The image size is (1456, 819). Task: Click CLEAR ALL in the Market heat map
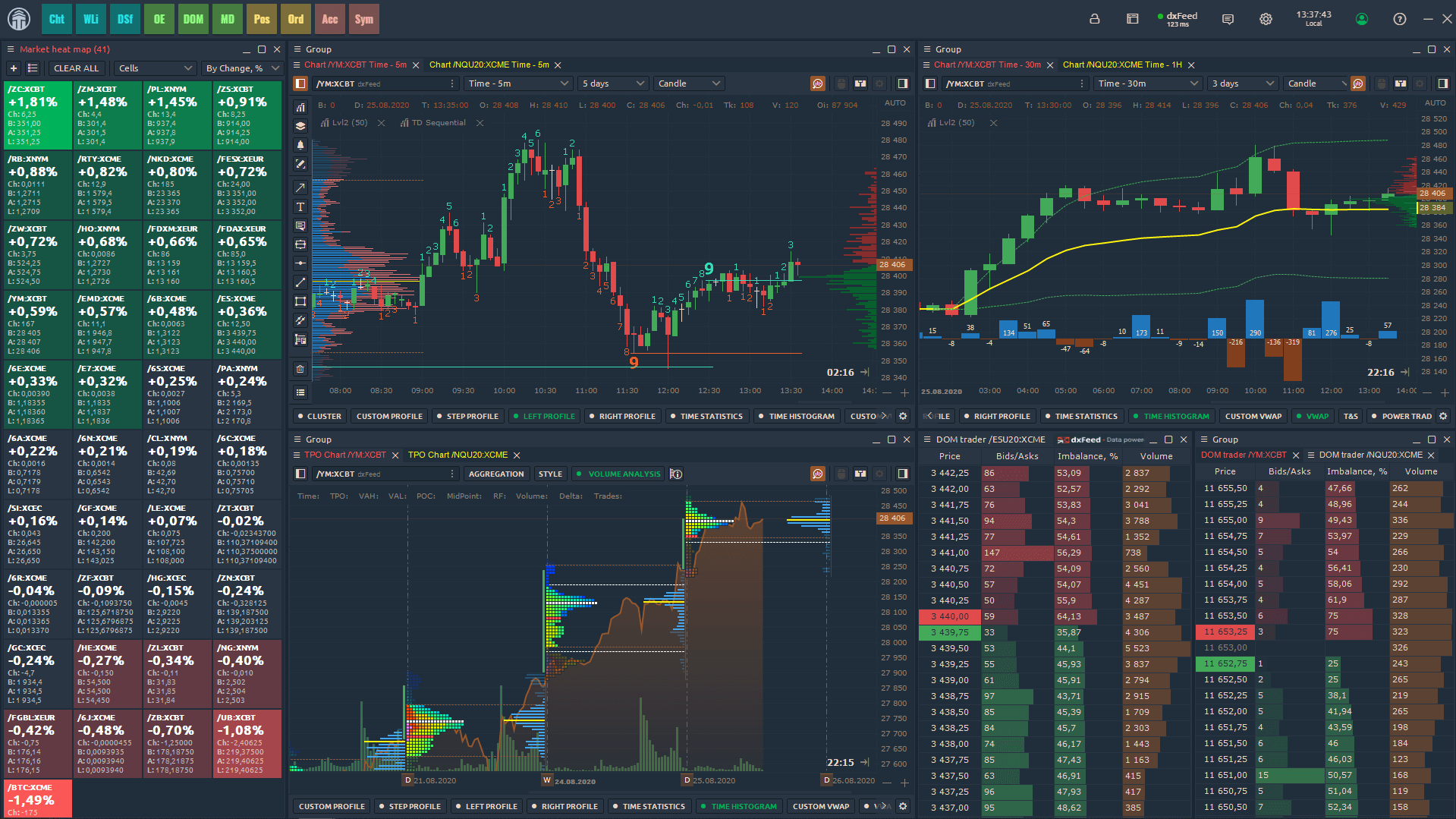pyautogui.click(x=77, y=68)
